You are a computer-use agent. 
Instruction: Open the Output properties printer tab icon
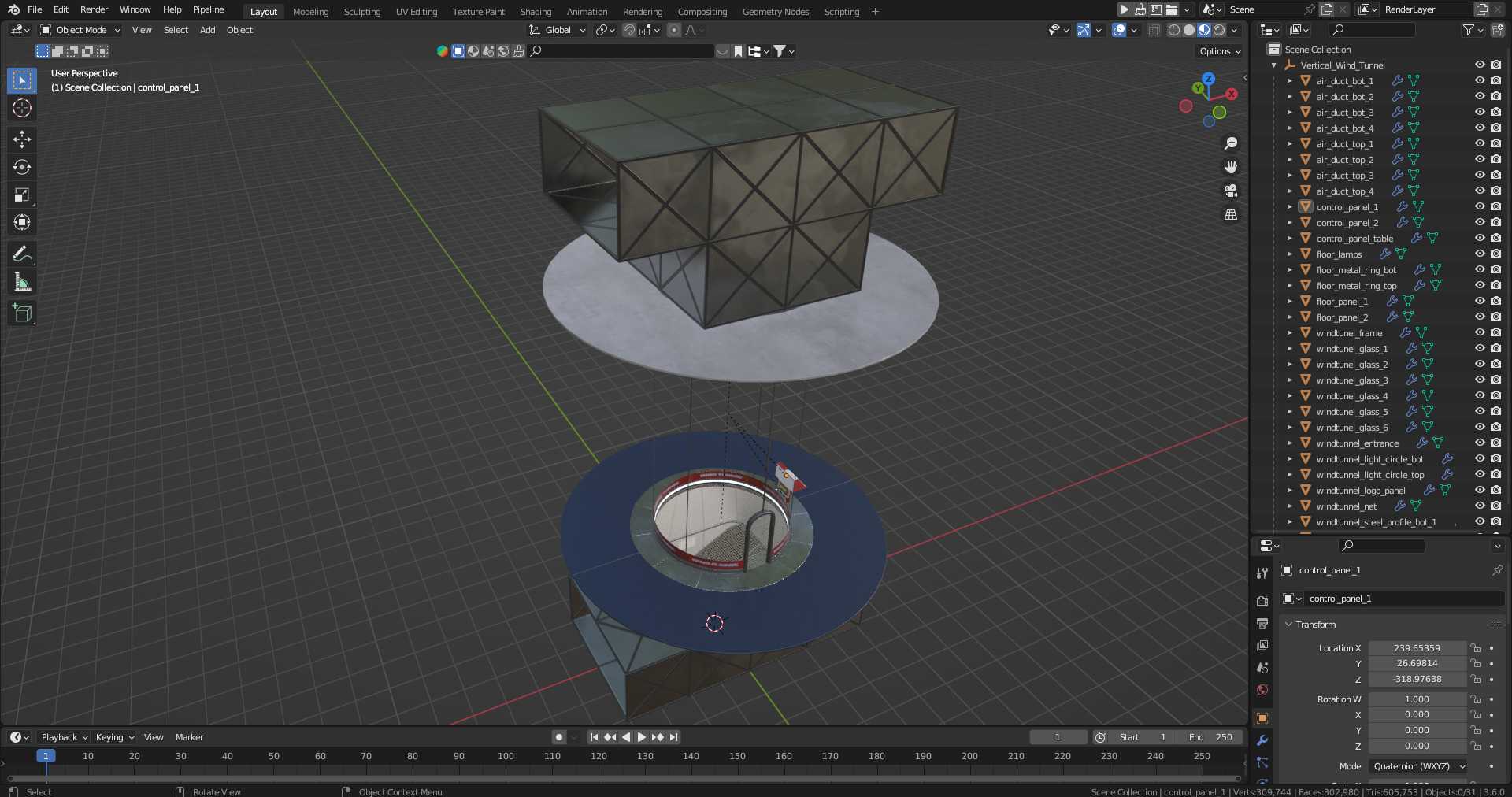click(1262, 624)
